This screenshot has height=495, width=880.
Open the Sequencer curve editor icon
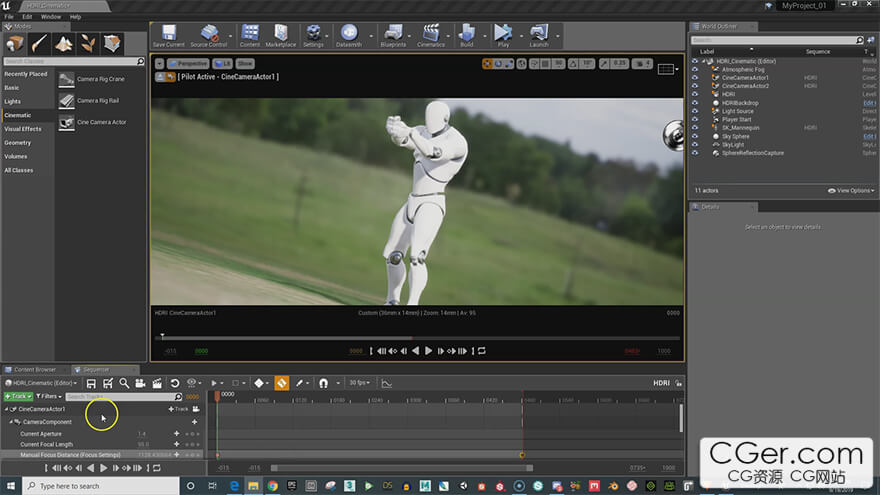pos(387,383)
